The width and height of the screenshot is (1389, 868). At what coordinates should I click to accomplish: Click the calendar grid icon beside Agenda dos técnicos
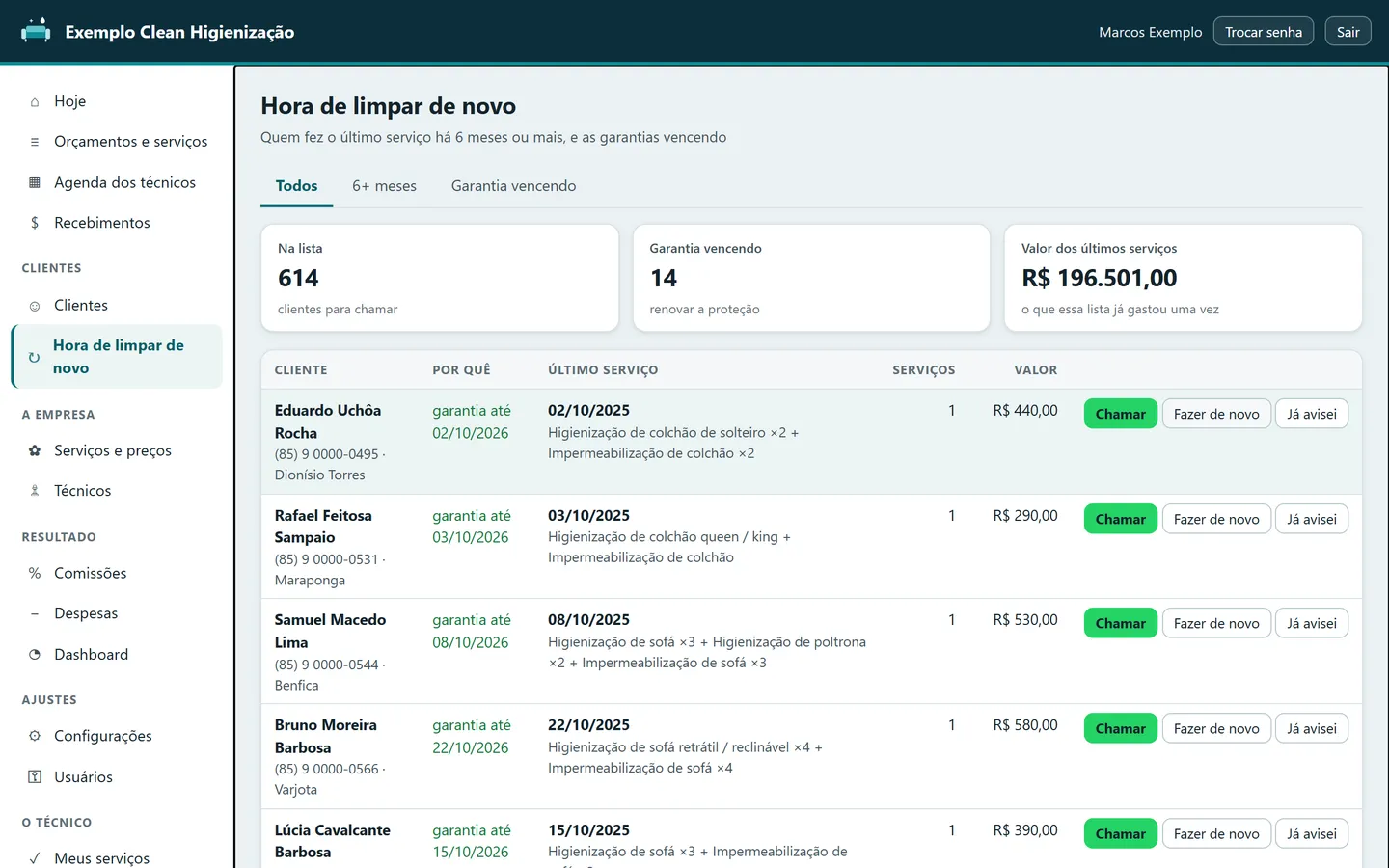pos(35,182)
